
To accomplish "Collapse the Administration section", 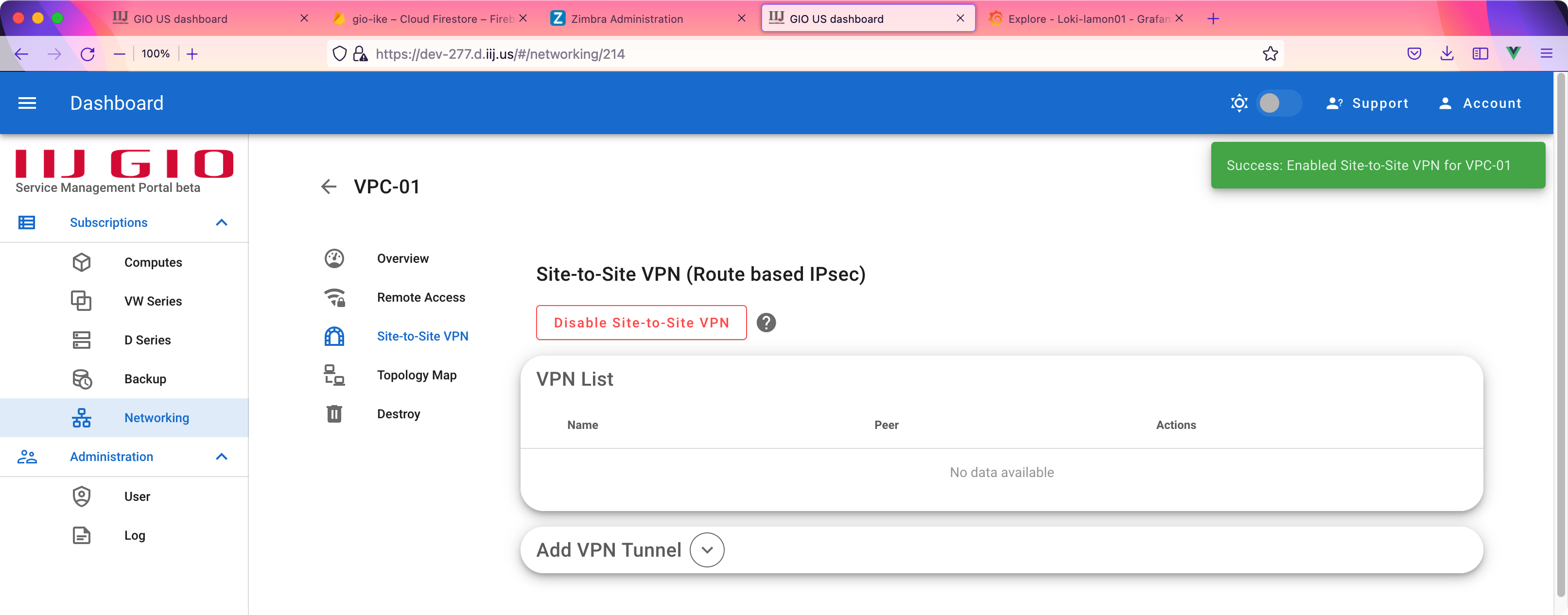I will 222,456.
